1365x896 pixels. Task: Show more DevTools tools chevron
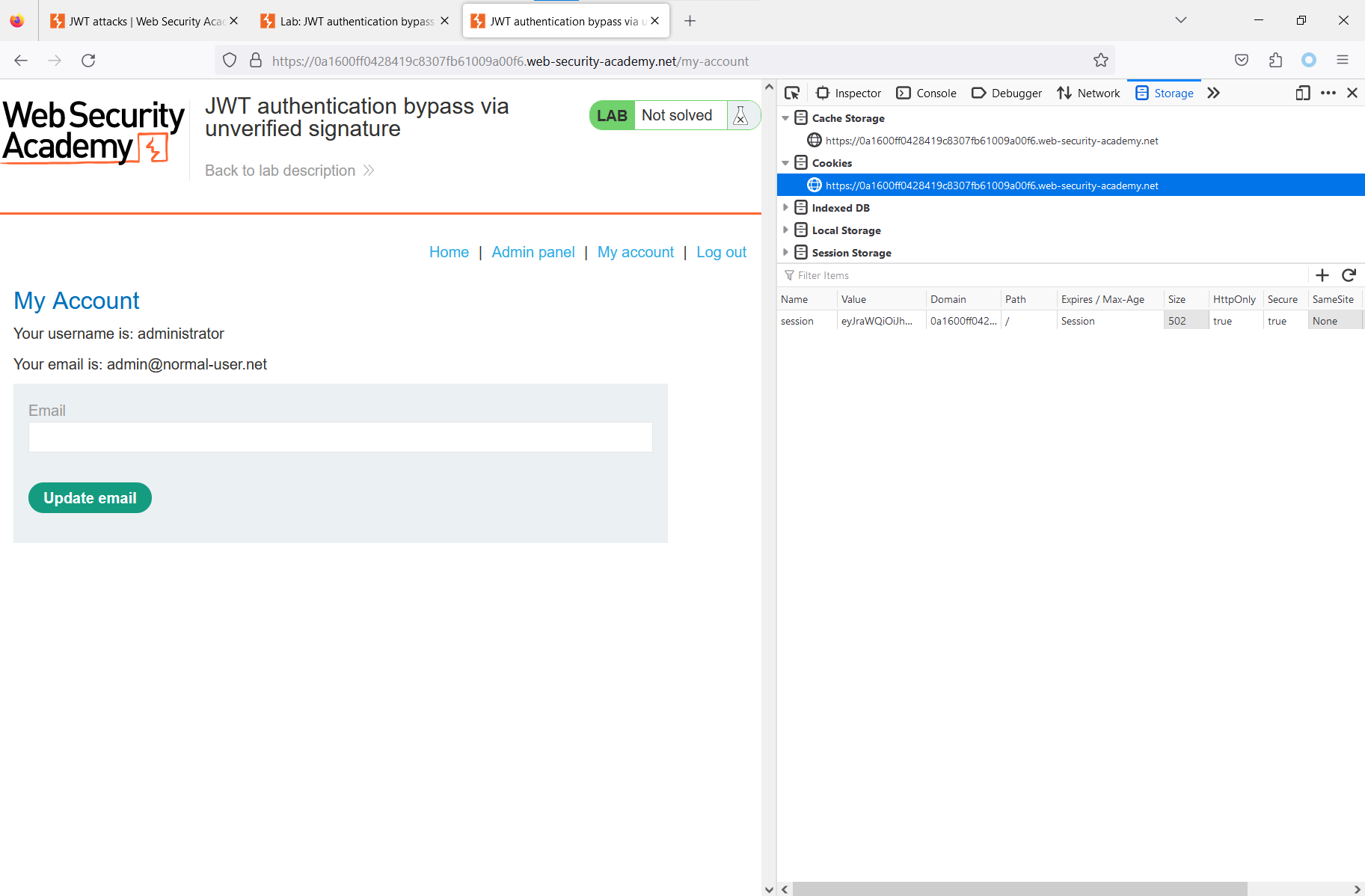coord(1213,93)
